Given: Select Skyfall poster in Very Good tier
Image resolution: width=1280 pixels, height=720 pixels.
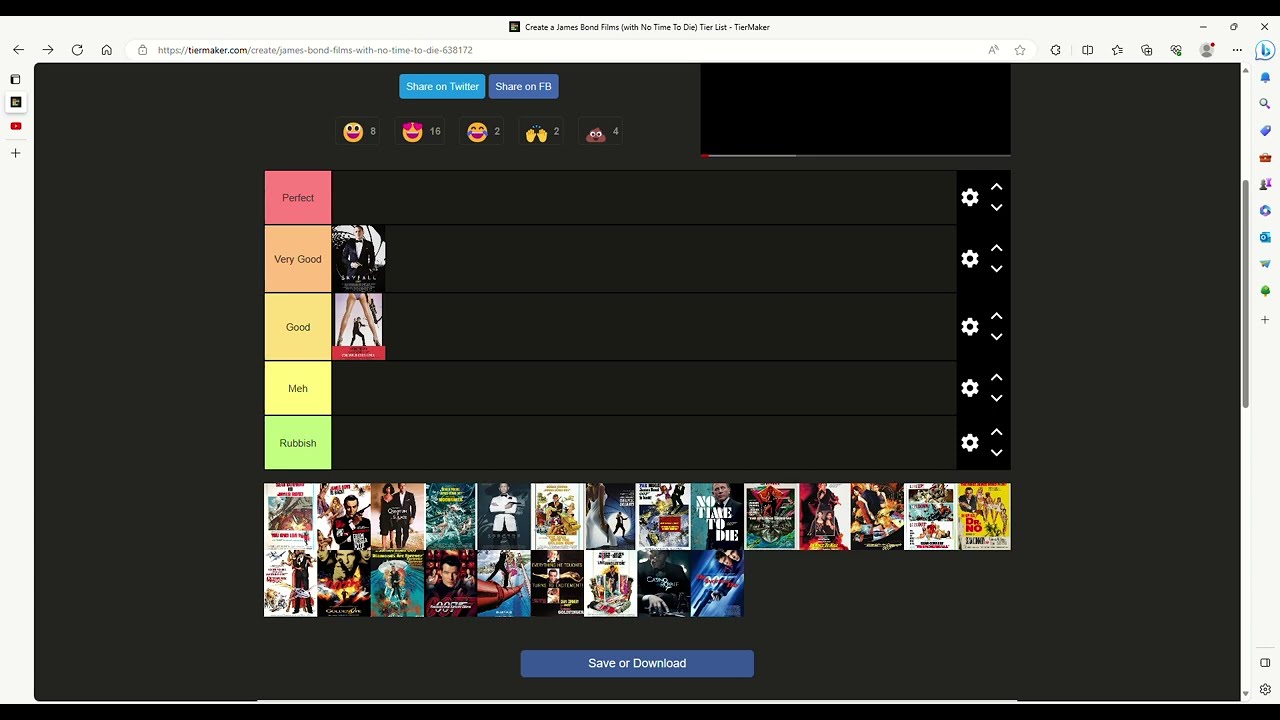Looking at the screenshot, I should click(358, 259).
